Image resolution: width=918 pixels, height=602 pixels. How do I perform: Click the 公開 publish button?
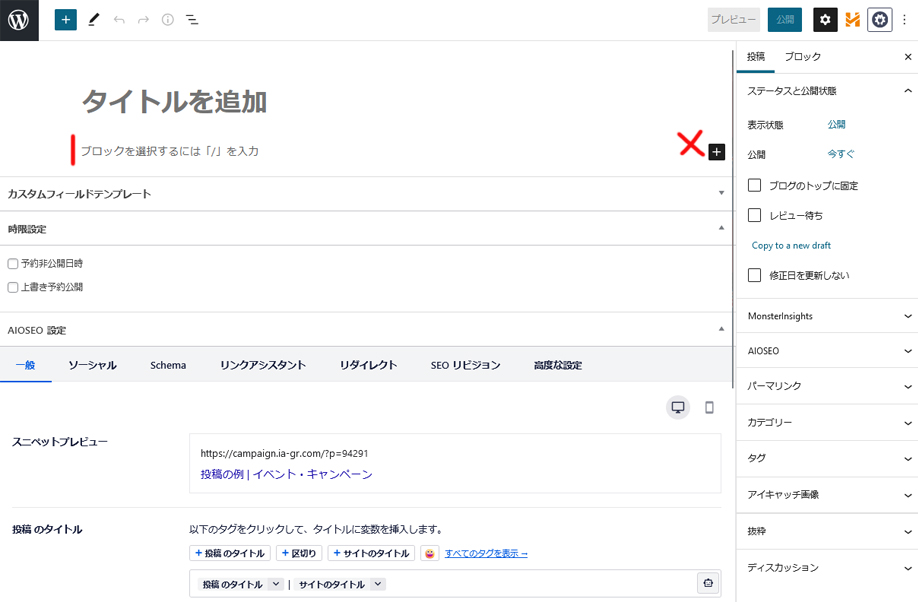coord(784,19)
